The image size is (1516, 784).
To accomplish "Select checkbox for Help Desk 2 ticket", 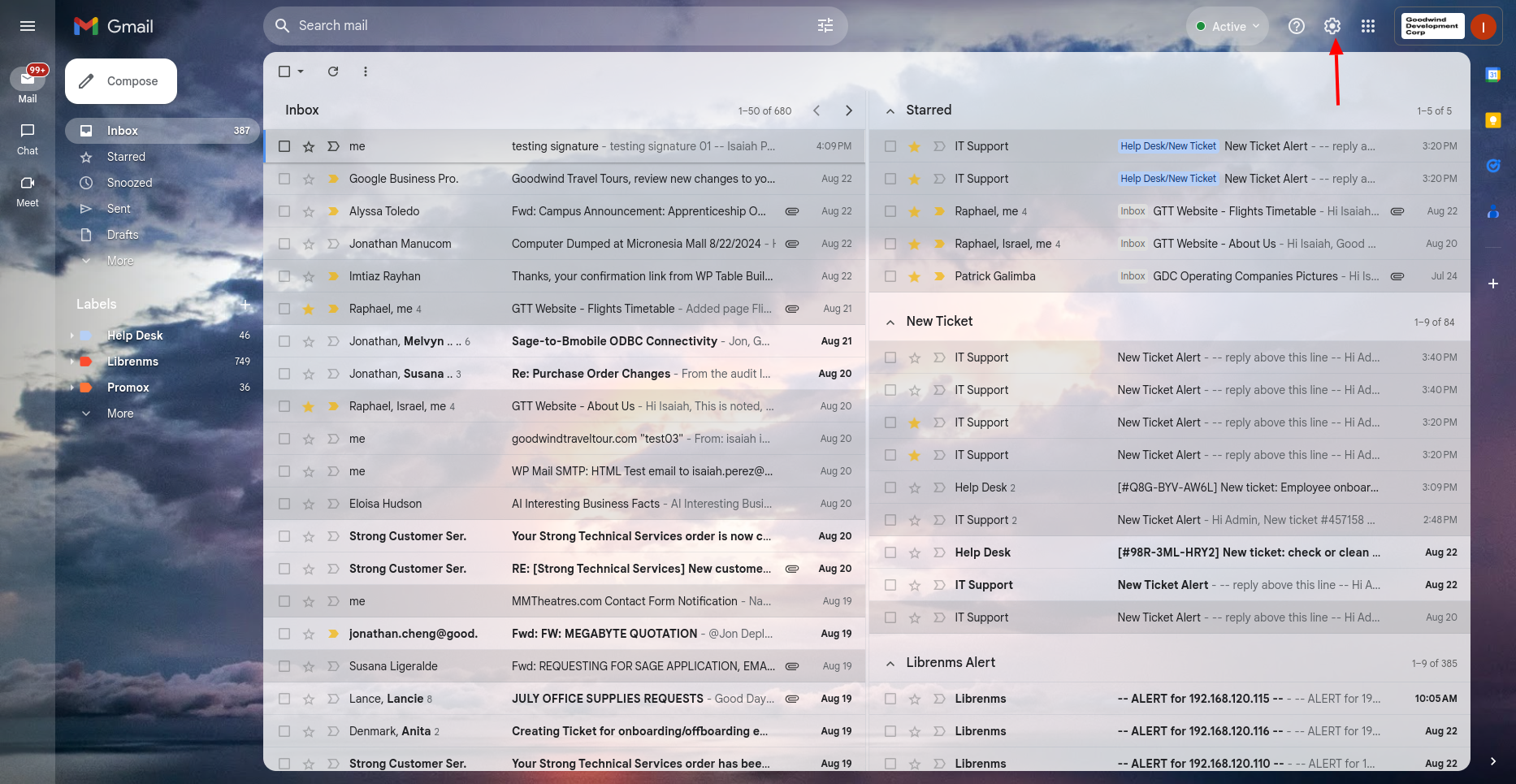I will tap(890, 487).
